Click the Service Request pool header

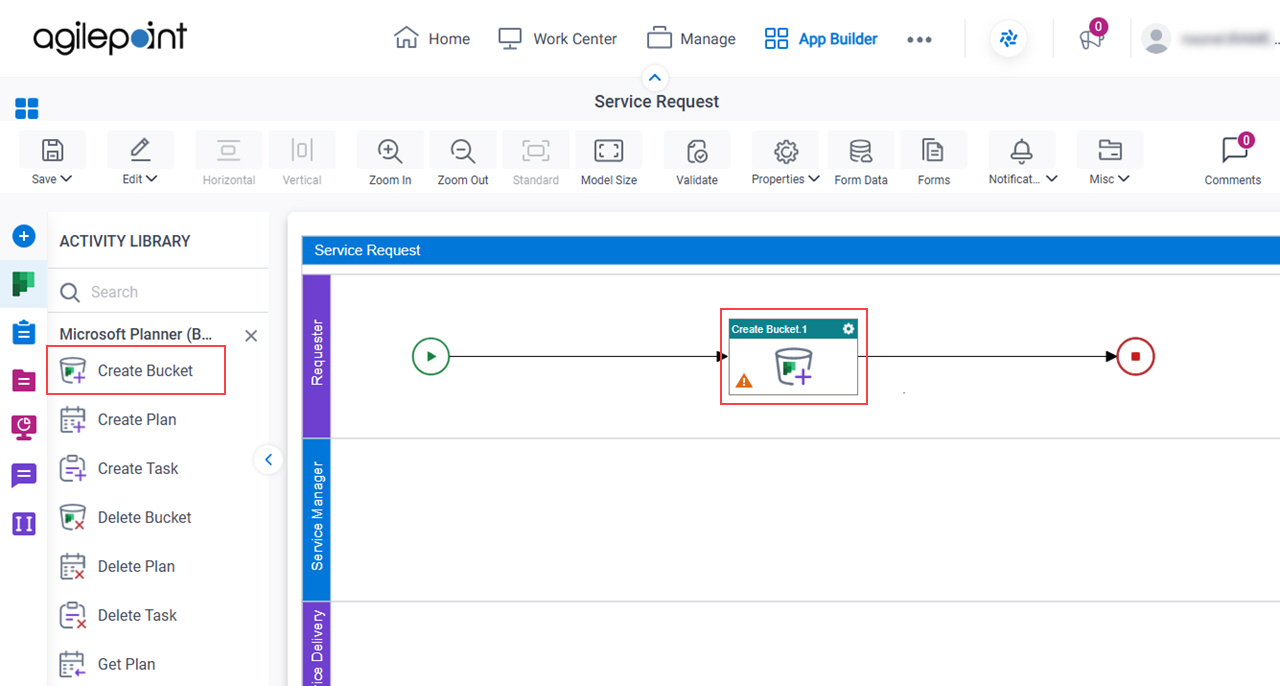[791, 250]
